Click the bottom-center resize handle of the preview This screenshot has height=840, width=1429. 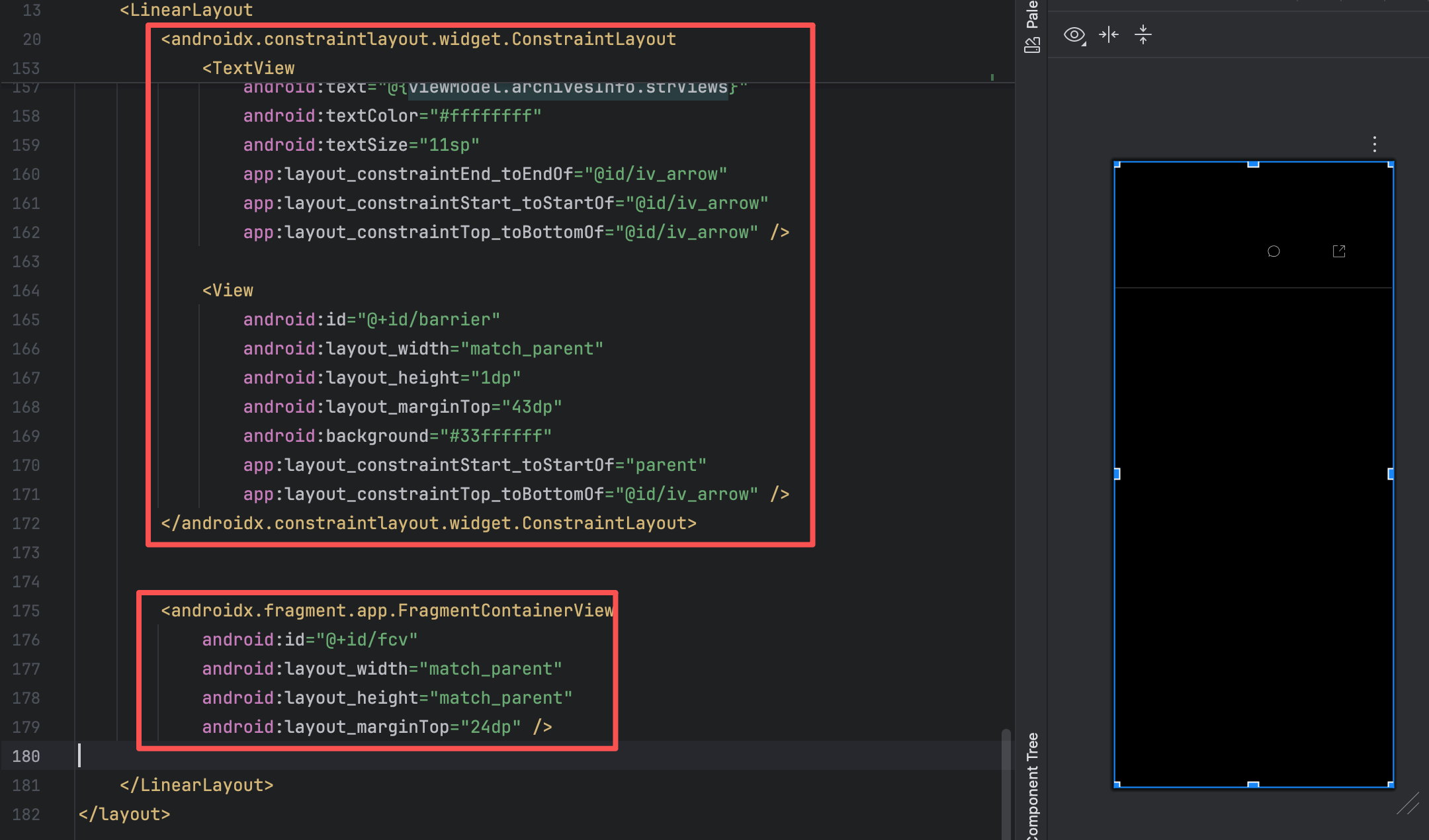pyautogui.click(x=1253, y=785)
